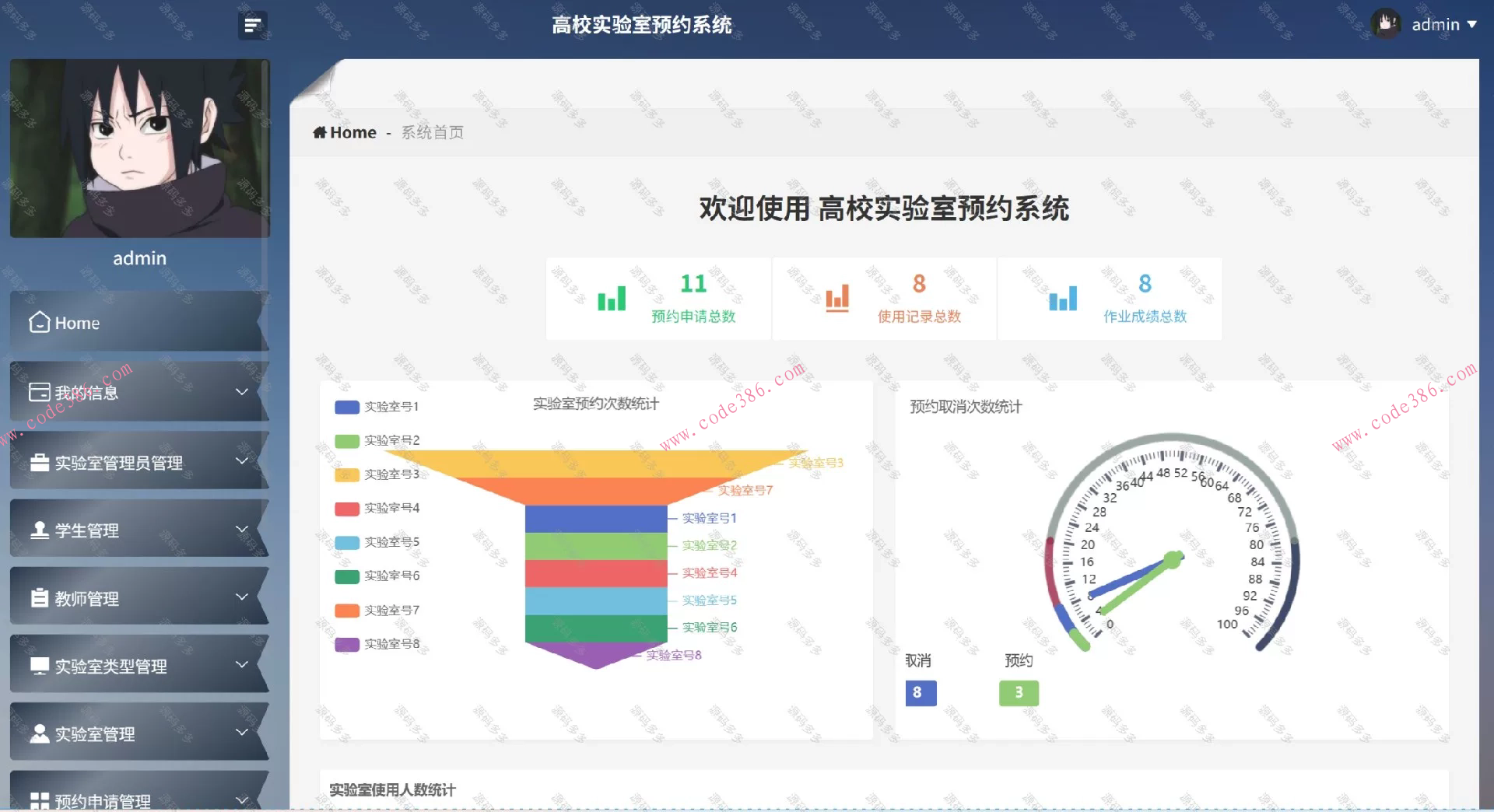Click the 作业成绩总数 label
The image size is (1494, 812).
click(x=1145, y=317)
